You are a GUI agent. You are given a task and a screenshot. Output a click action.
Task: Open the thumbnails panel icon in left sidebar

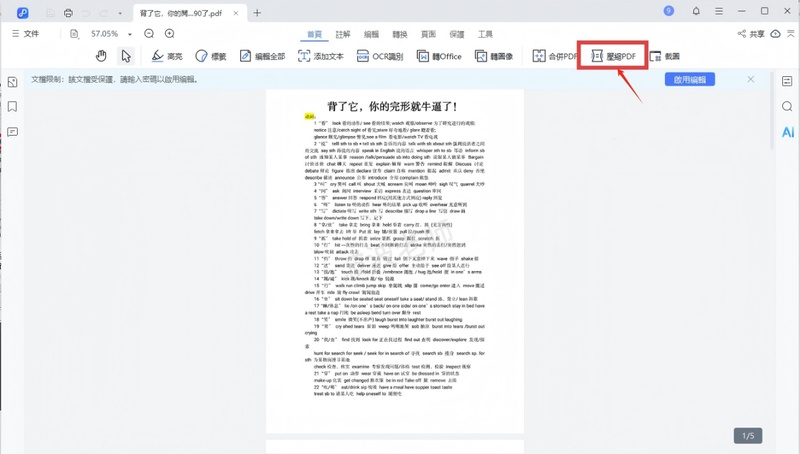tap(13, 82)
